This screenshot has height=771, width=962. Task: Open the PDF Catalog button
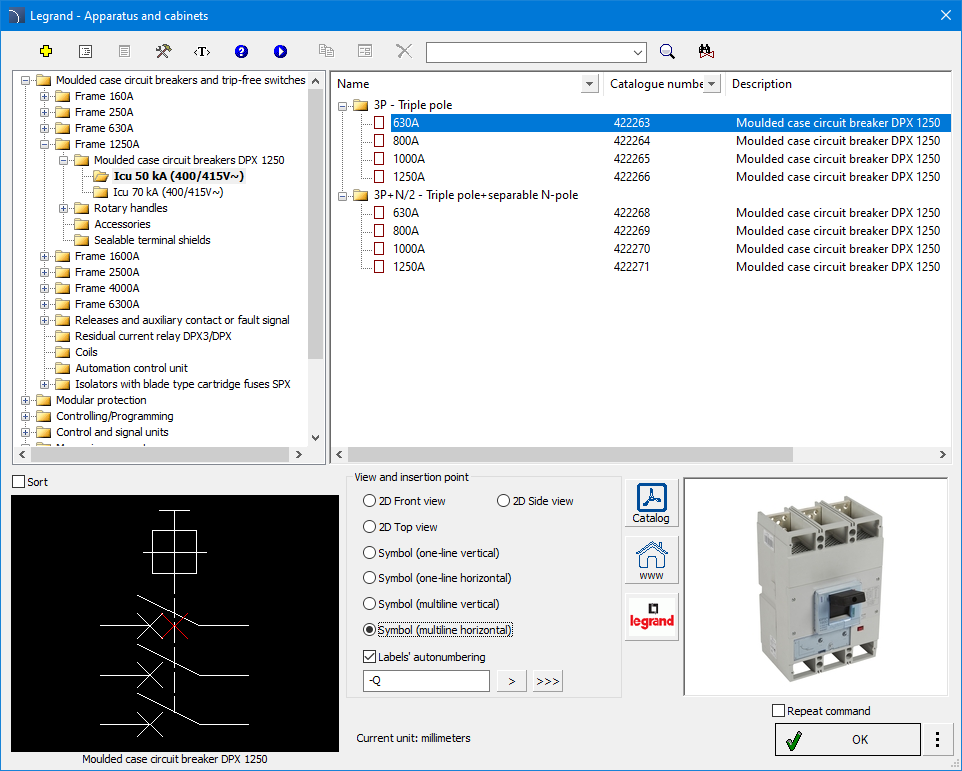point(652,503)
